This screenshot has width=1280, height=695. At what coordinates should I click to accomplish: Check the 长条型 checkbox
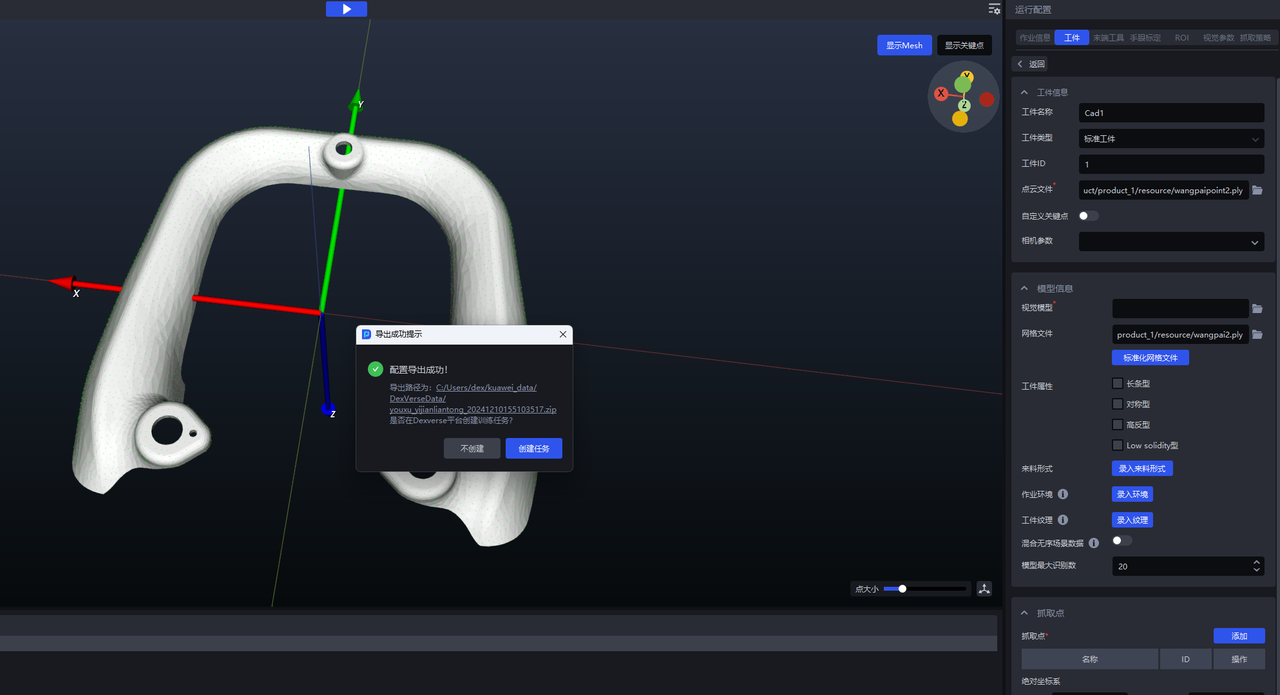click(1118, 383)
